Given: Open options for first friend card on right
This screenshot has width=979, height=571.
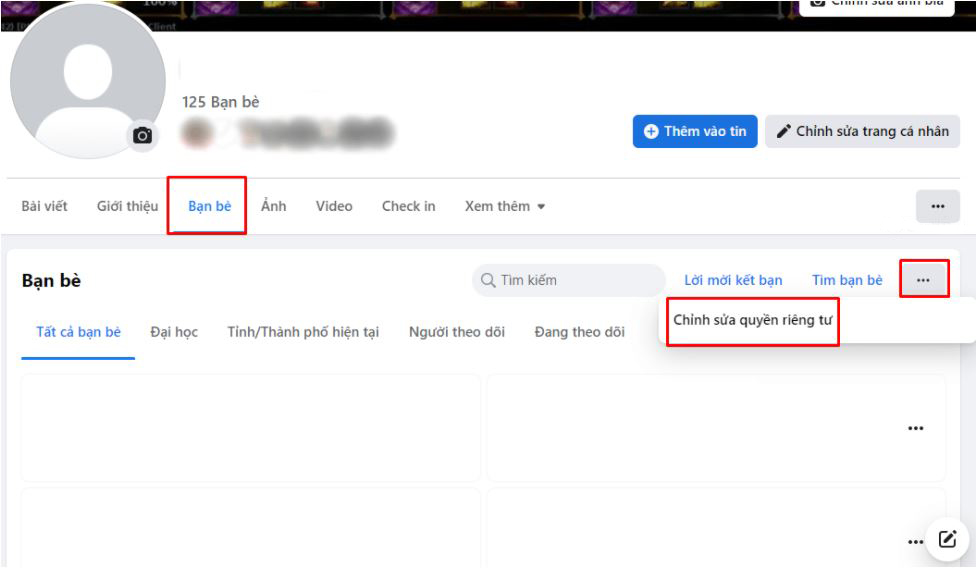Looking at the screenshot, I should 915,428.
